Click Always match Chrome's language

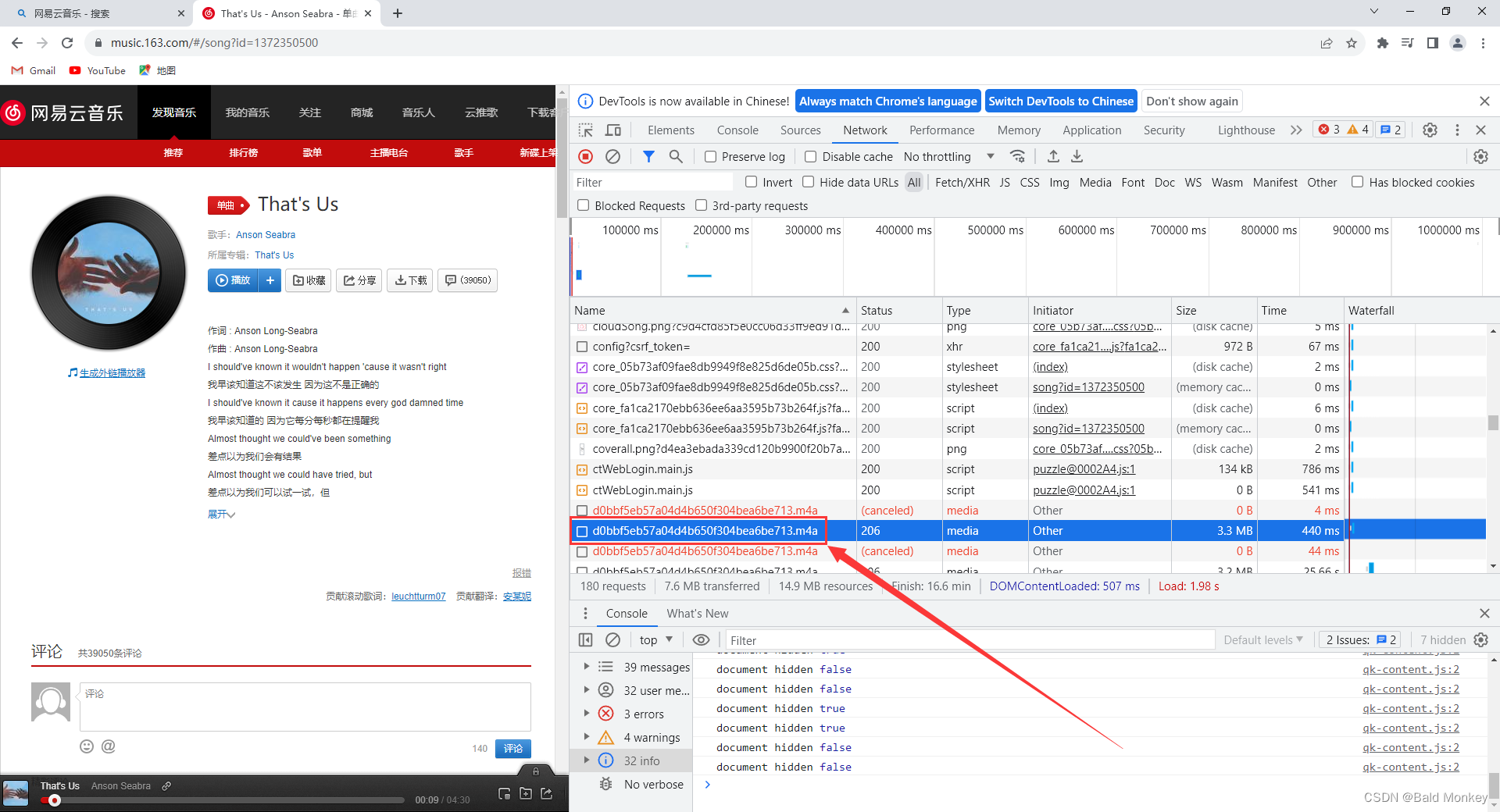pos(887,101)
